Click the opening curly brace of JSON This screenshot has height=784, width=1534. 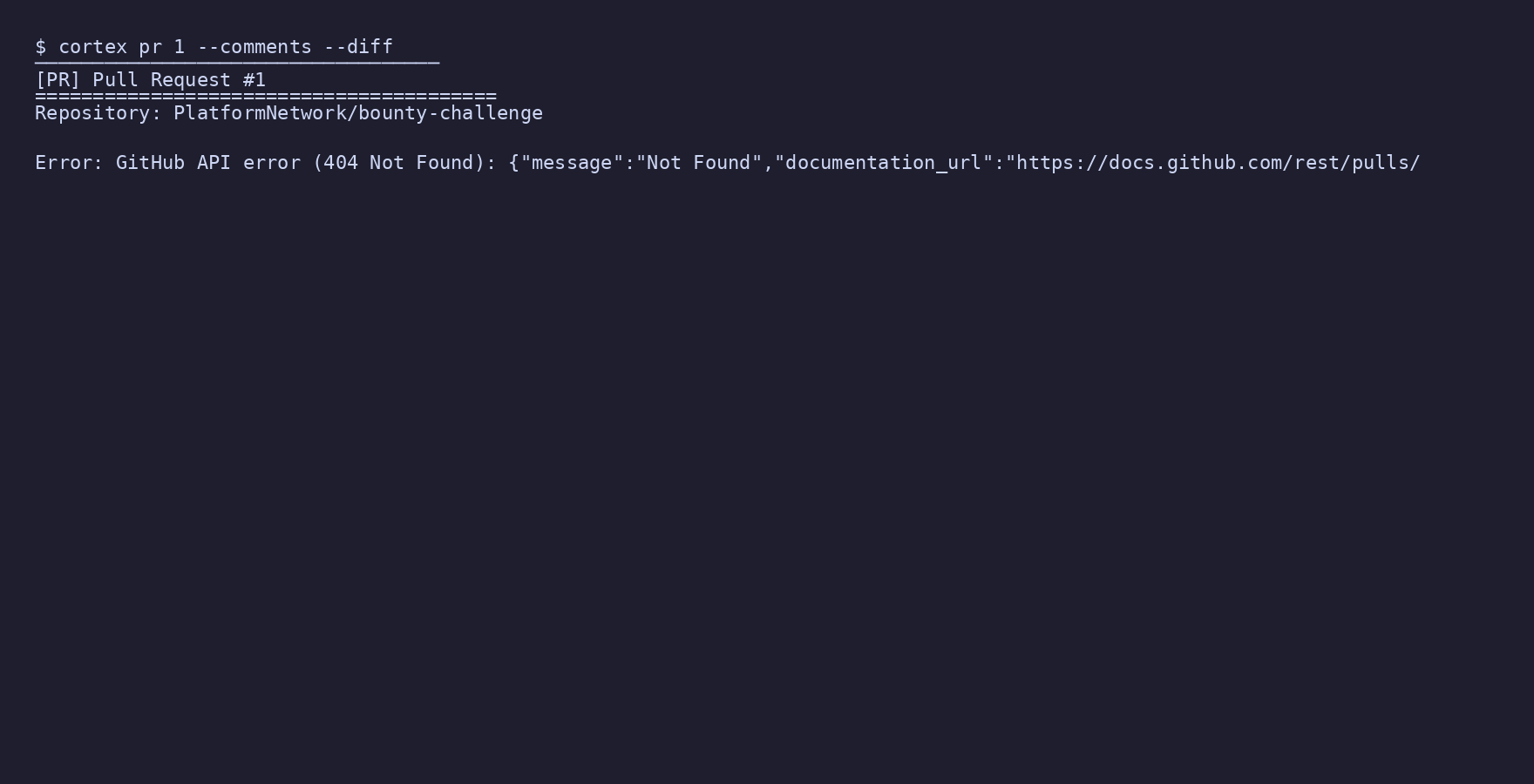point(514,163)
